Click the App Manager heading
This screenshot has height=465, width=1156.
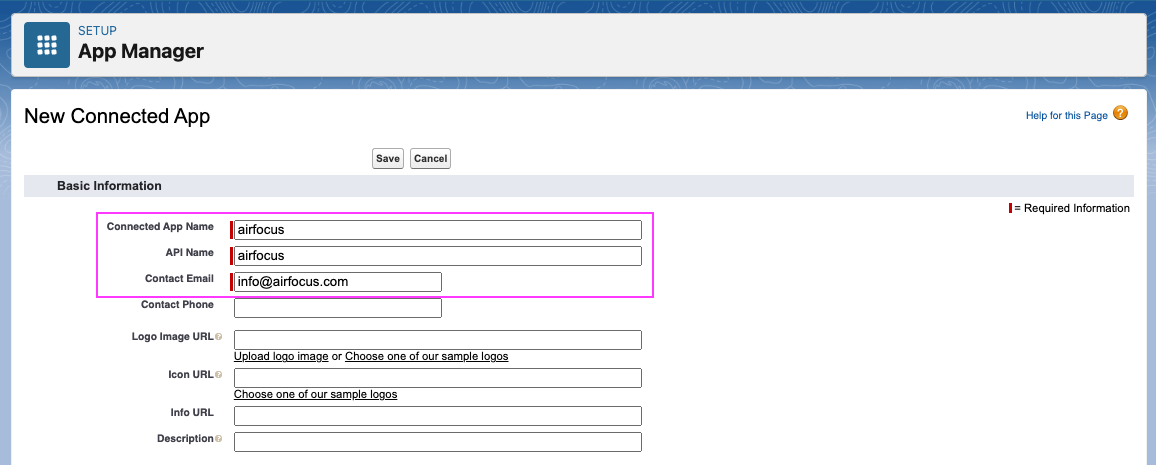coord(141,52)
